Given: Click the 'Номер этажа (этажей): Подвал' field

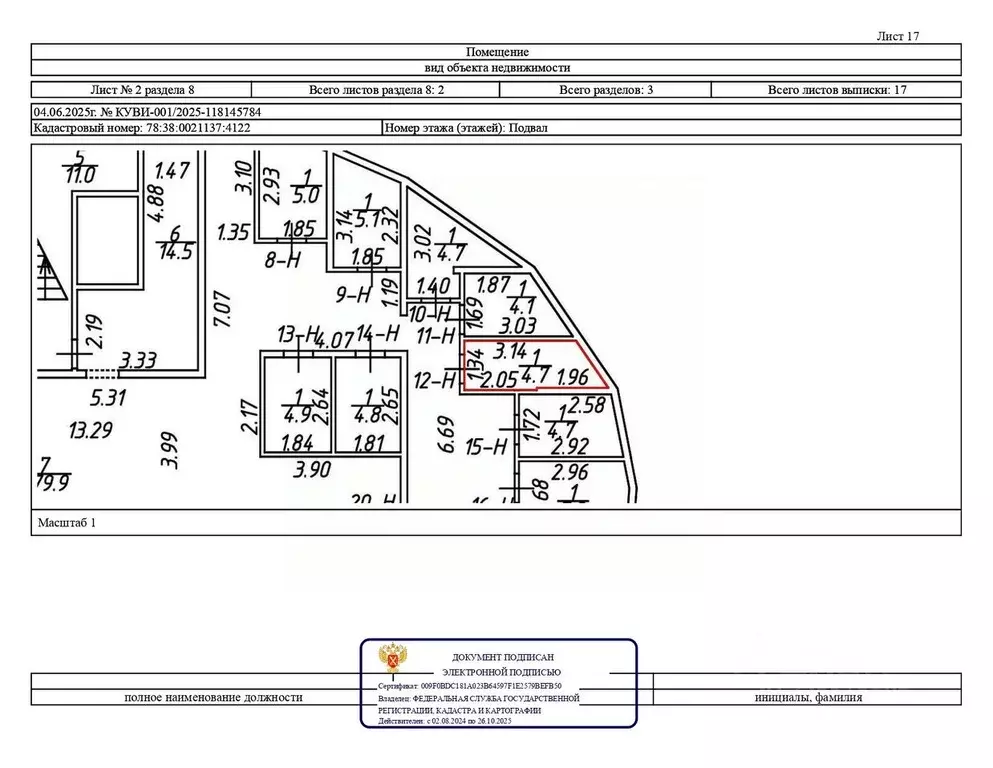Looking at the screenshot, I should (x=466, y=128).
